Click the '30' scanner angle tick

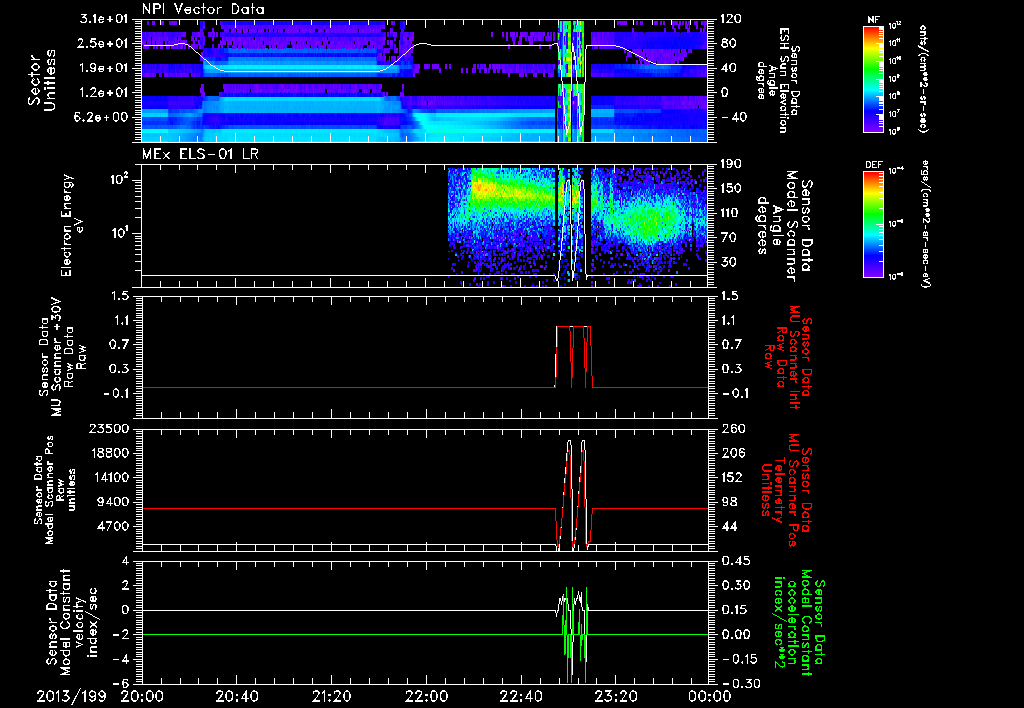point(728,262)
